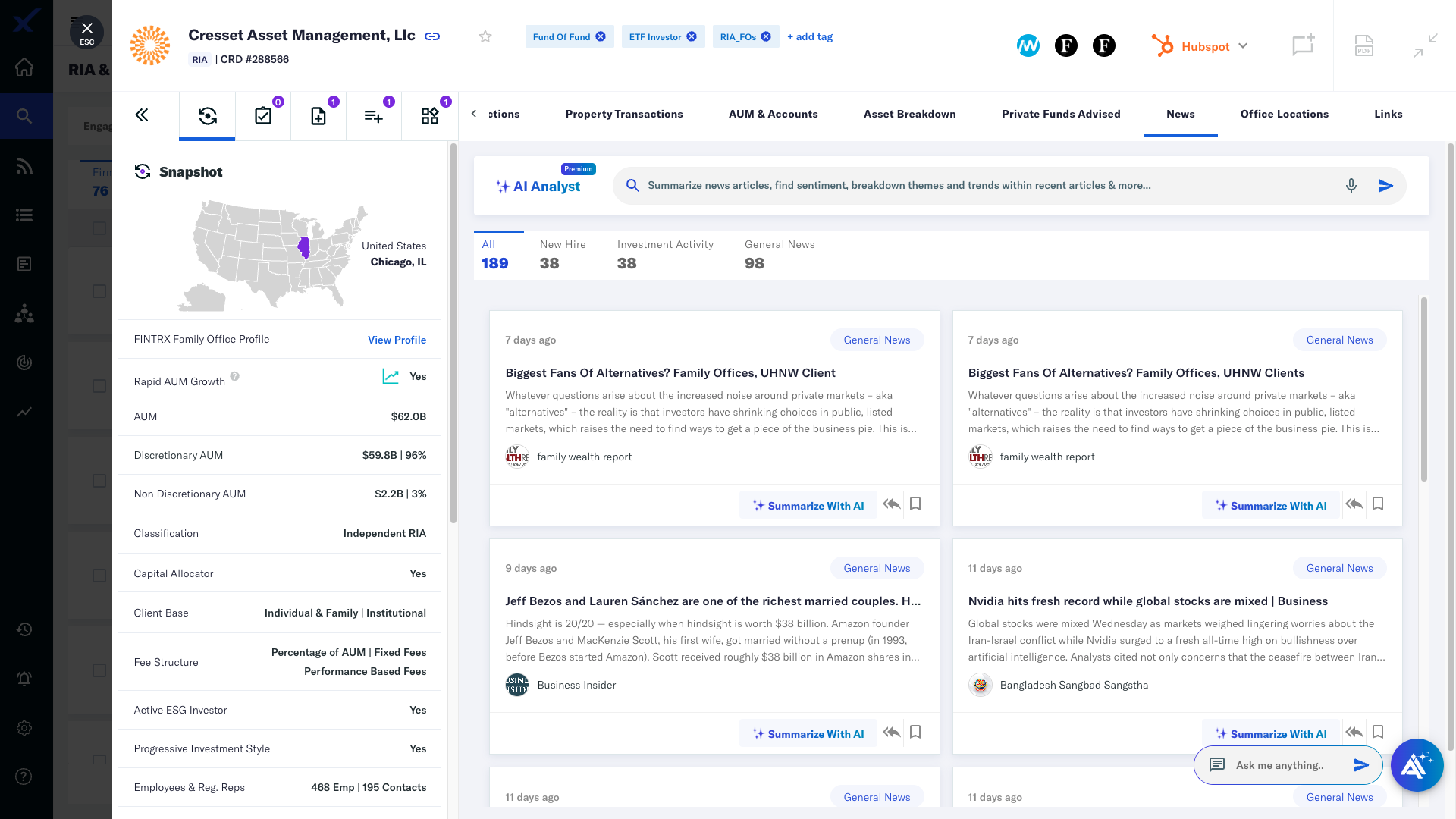
Task: Activate the microphone voice input
Action: 1351,186
